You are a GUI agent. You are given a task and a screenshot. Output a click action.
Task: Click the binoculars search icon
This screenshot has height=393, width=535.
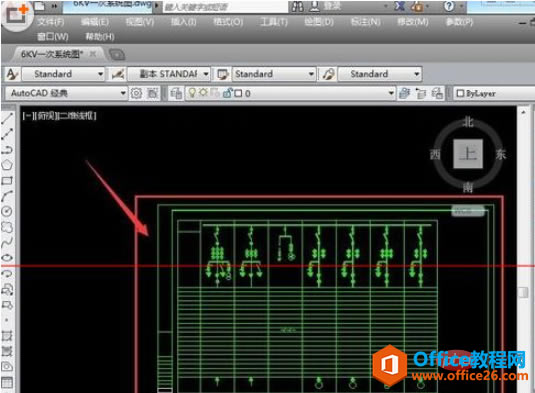[298, 6]
